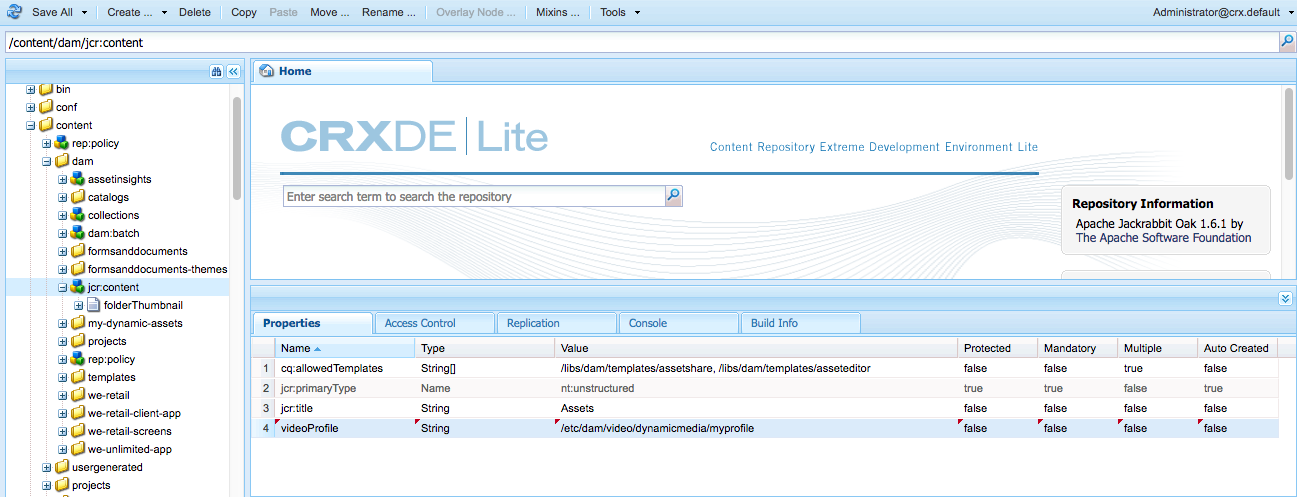Select the Home tab
The width and height of the screenshot is (1297, 497).
pos(342,71)
